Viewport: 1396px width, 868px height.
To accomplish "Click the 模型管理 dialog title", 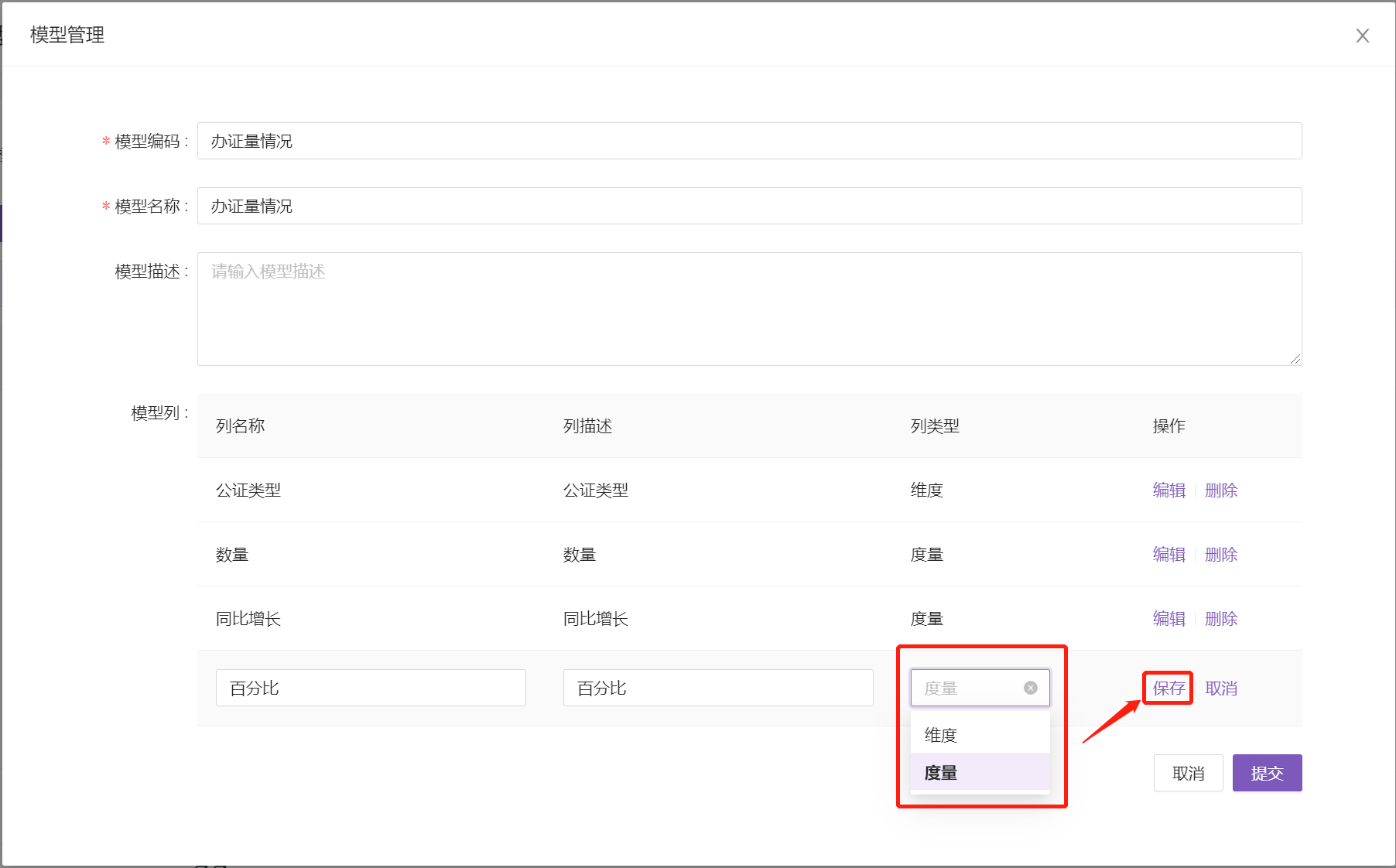I will (67, 35).
